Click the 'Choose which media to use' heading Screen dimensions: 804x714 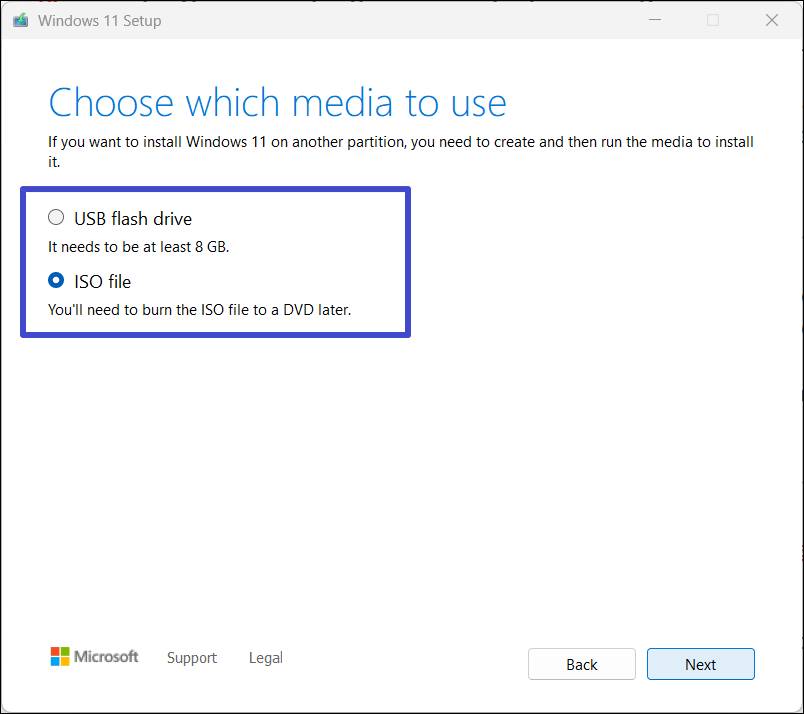277,103
